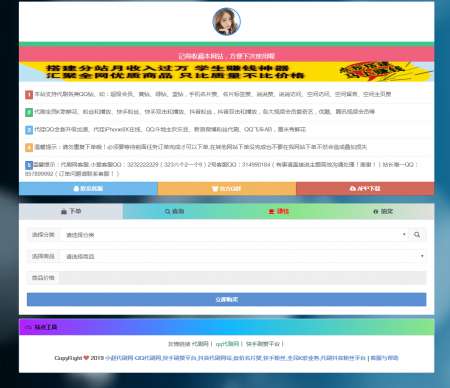Click the orange group button with cart icon
The width and height of the screenshot is (450, 388).
point(227,189)
